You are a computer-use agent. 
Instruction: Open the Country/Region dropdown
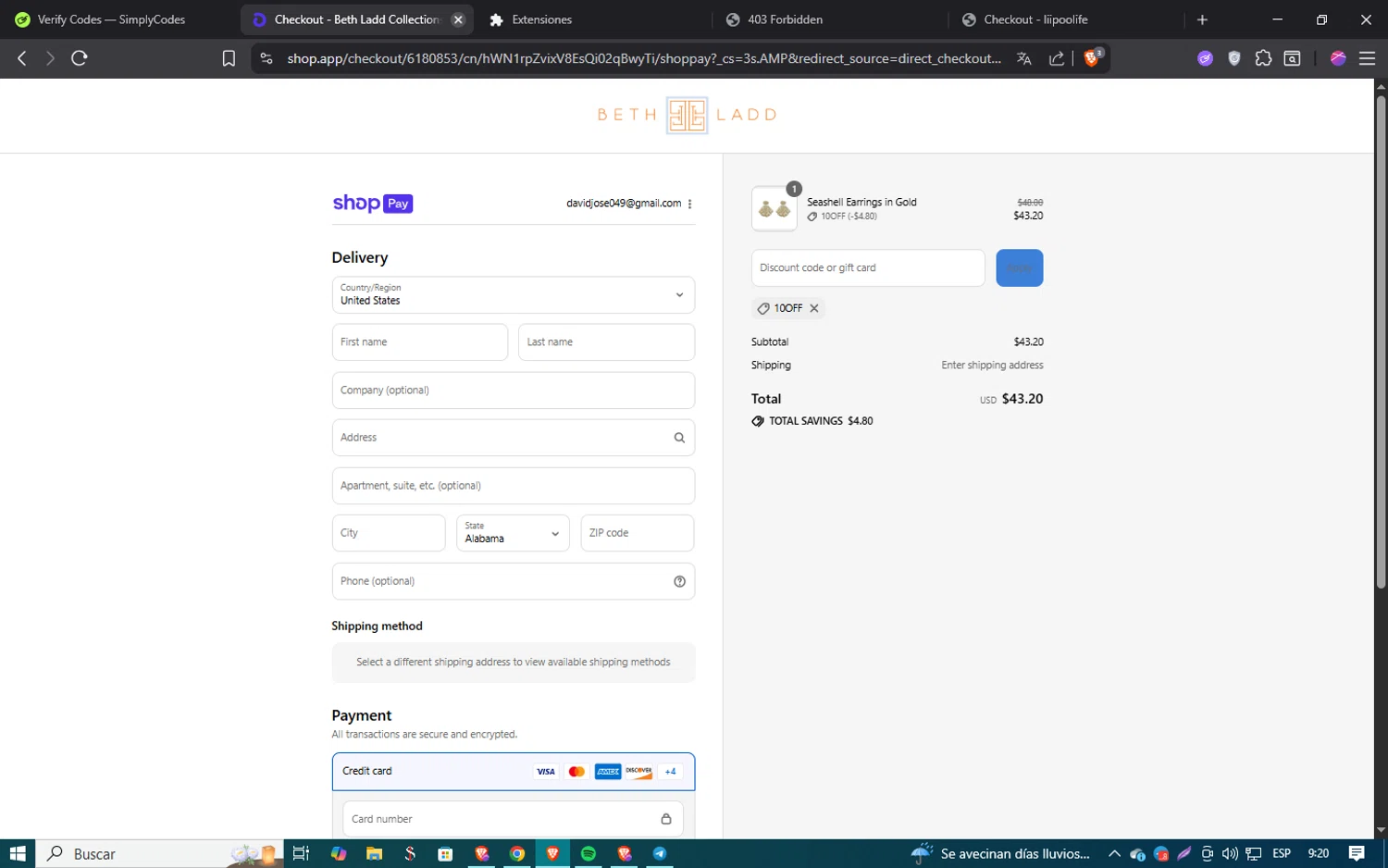pos(514,295)
